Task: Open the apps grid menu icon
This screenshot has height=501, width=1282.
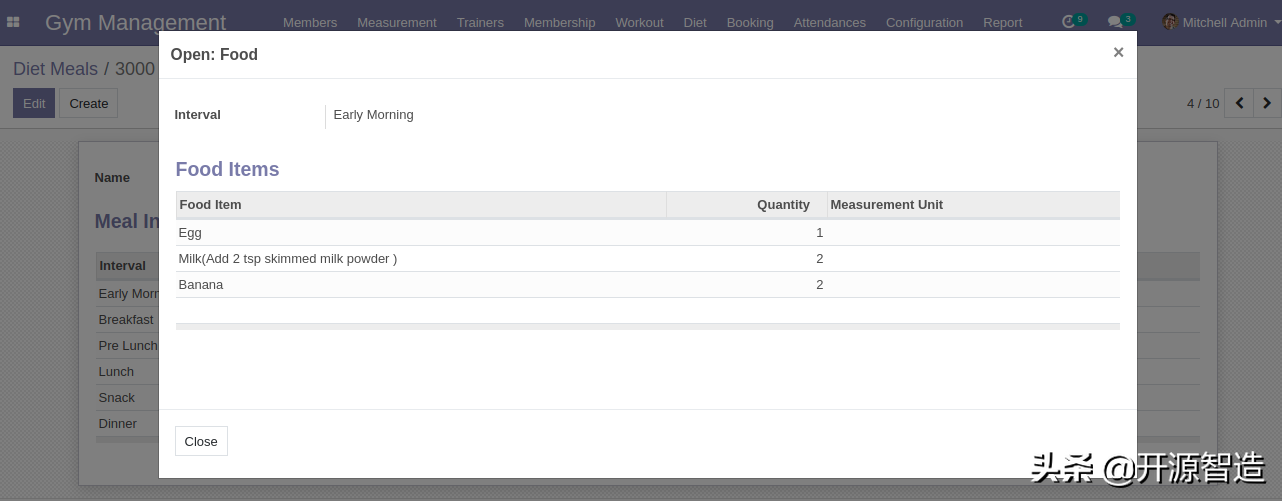Action: (x=13, y=22)
